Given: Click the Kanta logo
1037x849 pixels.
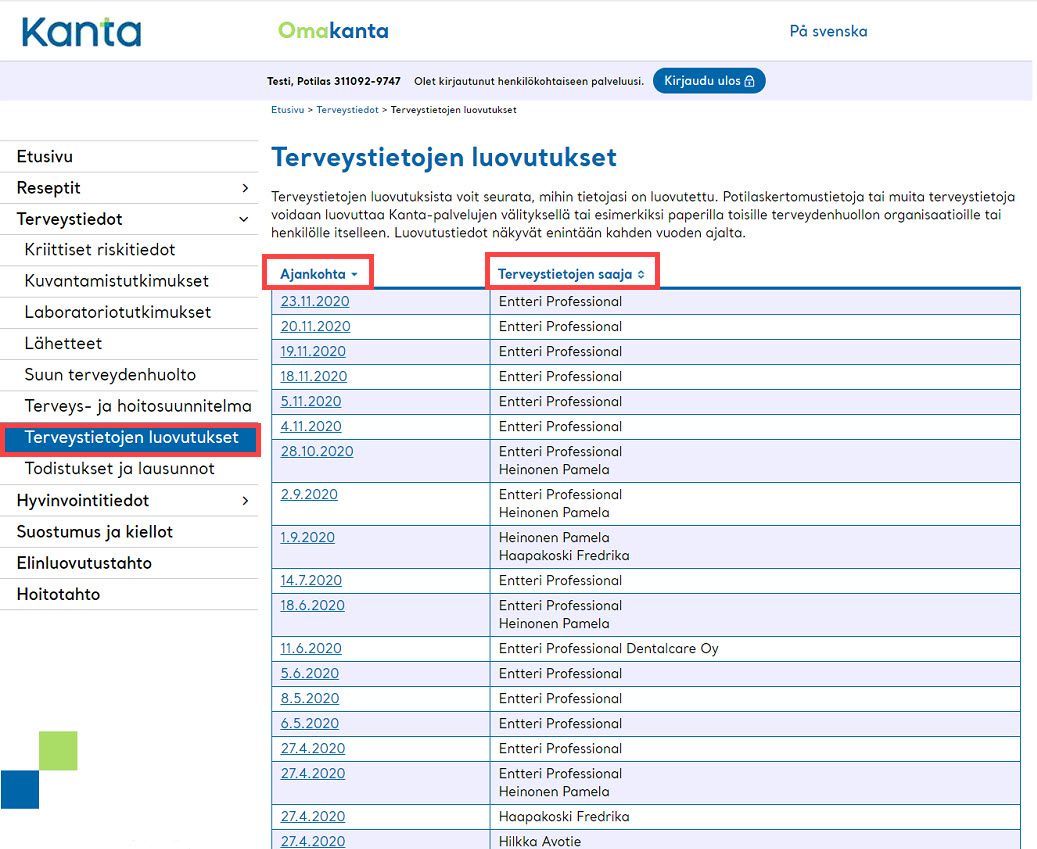Looking at the screenshot, I should point(81,32).
